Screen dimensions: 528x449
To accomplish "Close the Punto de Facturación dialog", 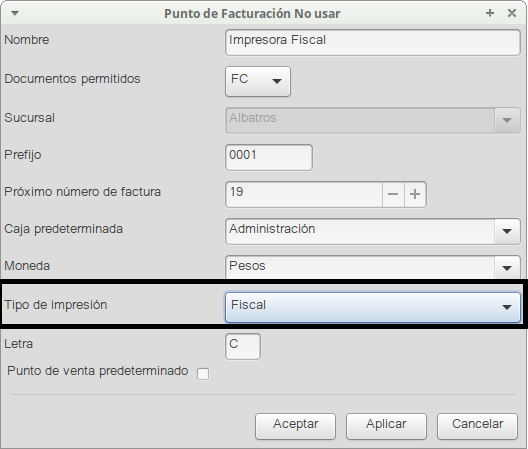I will [x=512, y=13].
